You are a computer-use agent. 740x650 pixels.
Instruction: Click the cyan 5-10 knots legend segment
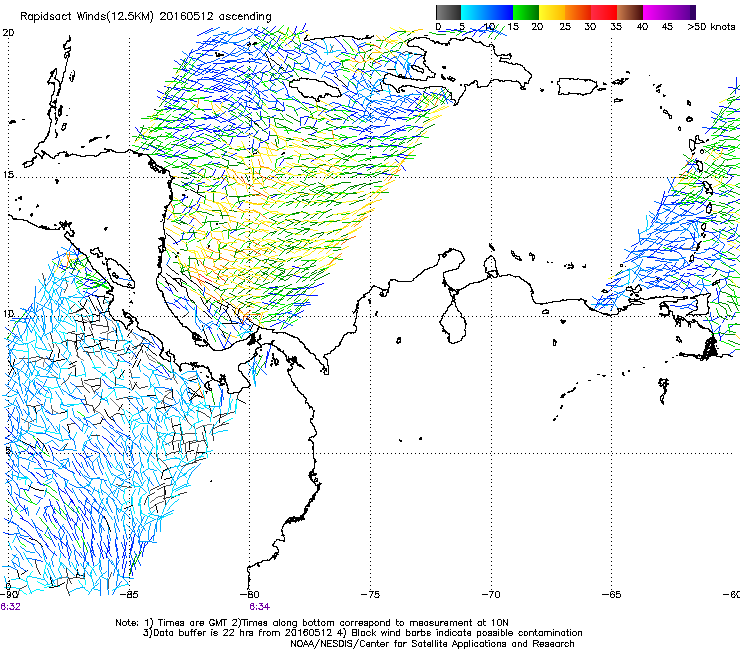point(474,12)
